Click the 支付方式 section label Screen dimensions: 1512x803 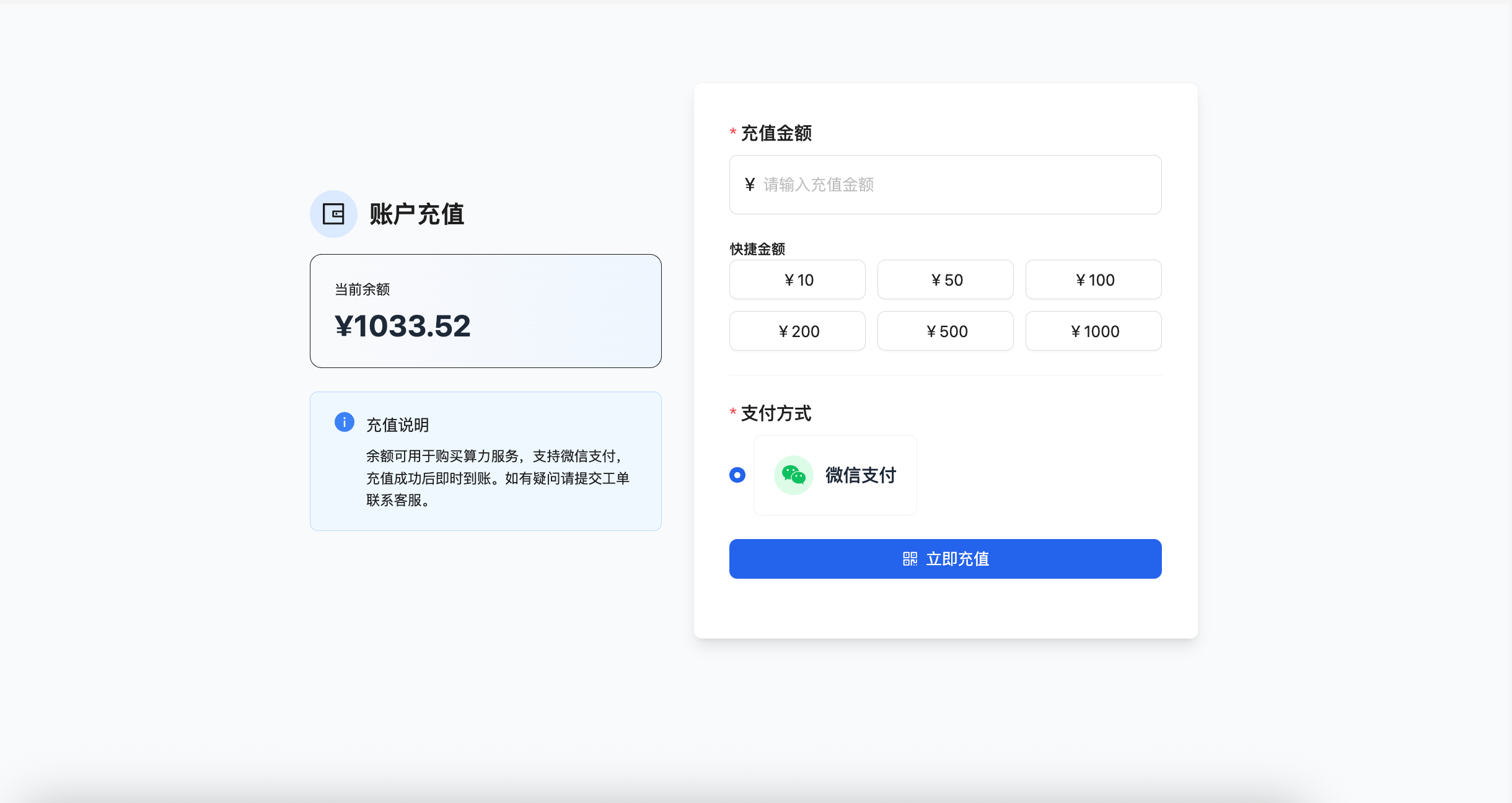[776, 413]
